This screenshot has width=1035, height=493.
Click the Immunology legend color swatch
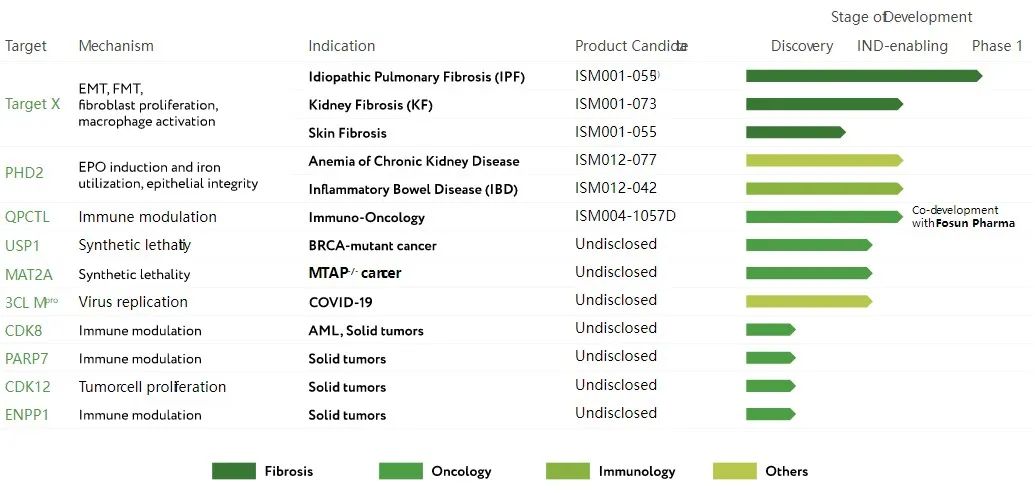[x=567, y=471]
